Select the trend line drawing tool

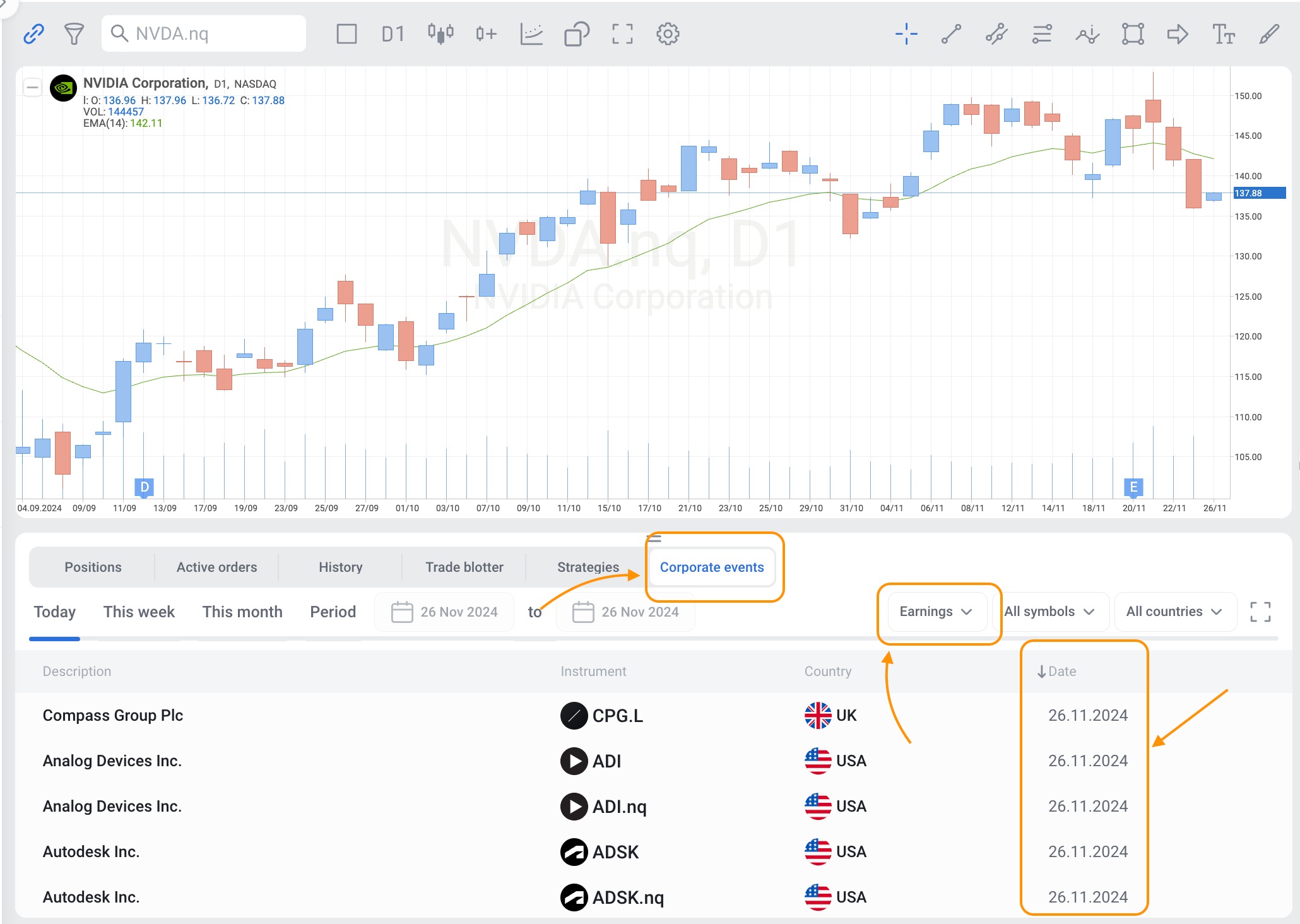951,33
